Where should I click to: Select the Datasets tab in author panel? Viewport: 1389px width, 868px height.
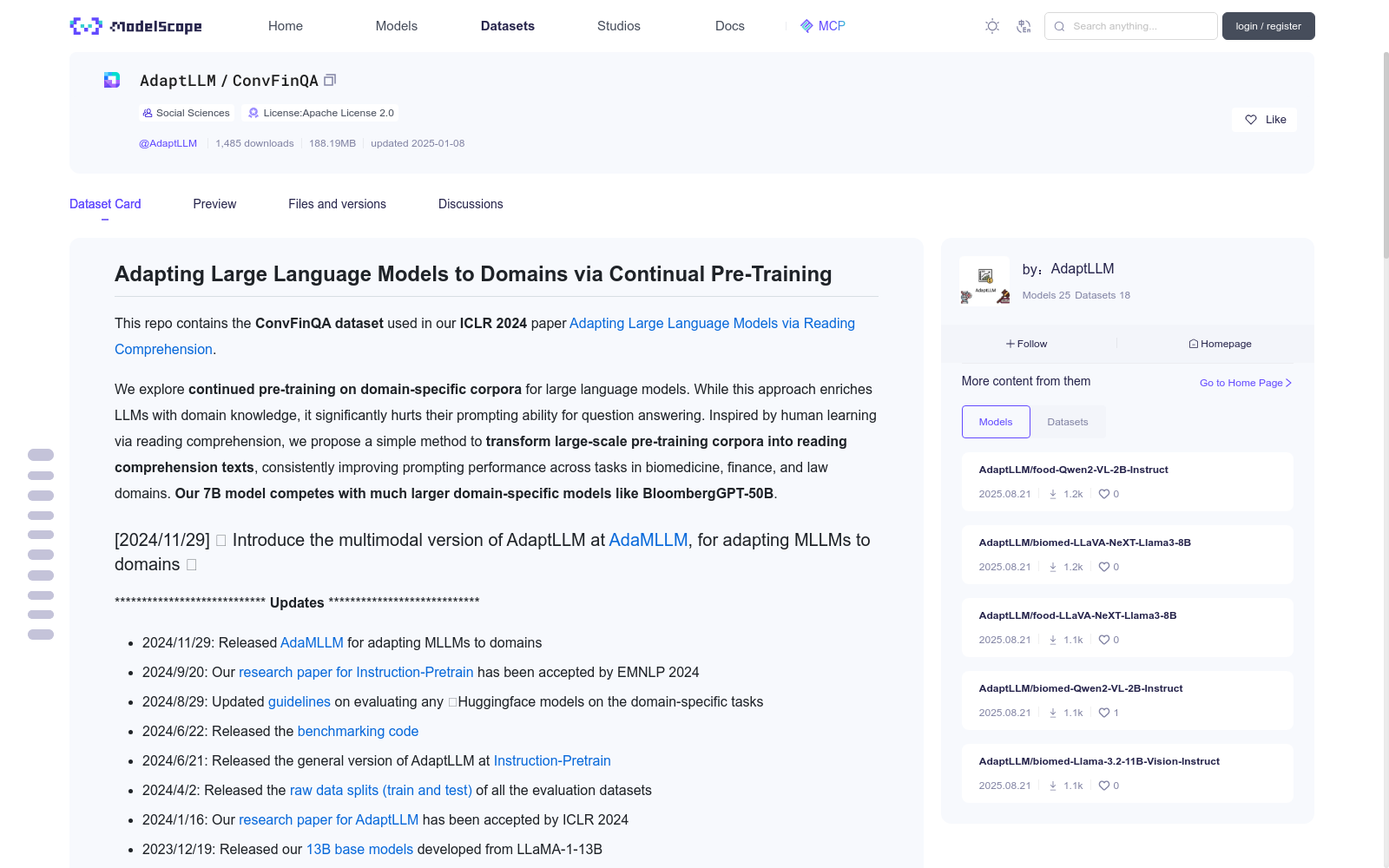point(1068,422)
